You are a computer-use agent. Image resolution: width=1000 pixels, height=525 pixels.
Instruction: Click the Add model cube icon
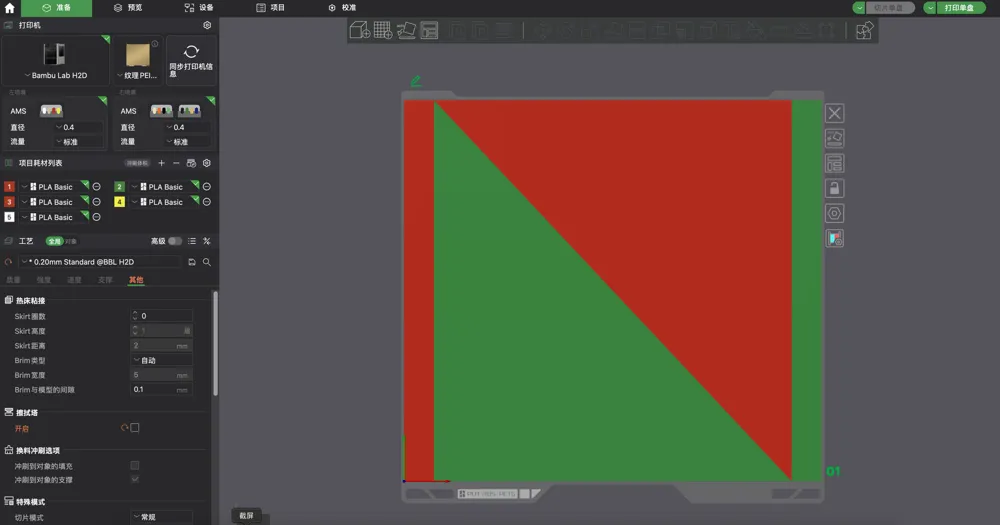360,31
